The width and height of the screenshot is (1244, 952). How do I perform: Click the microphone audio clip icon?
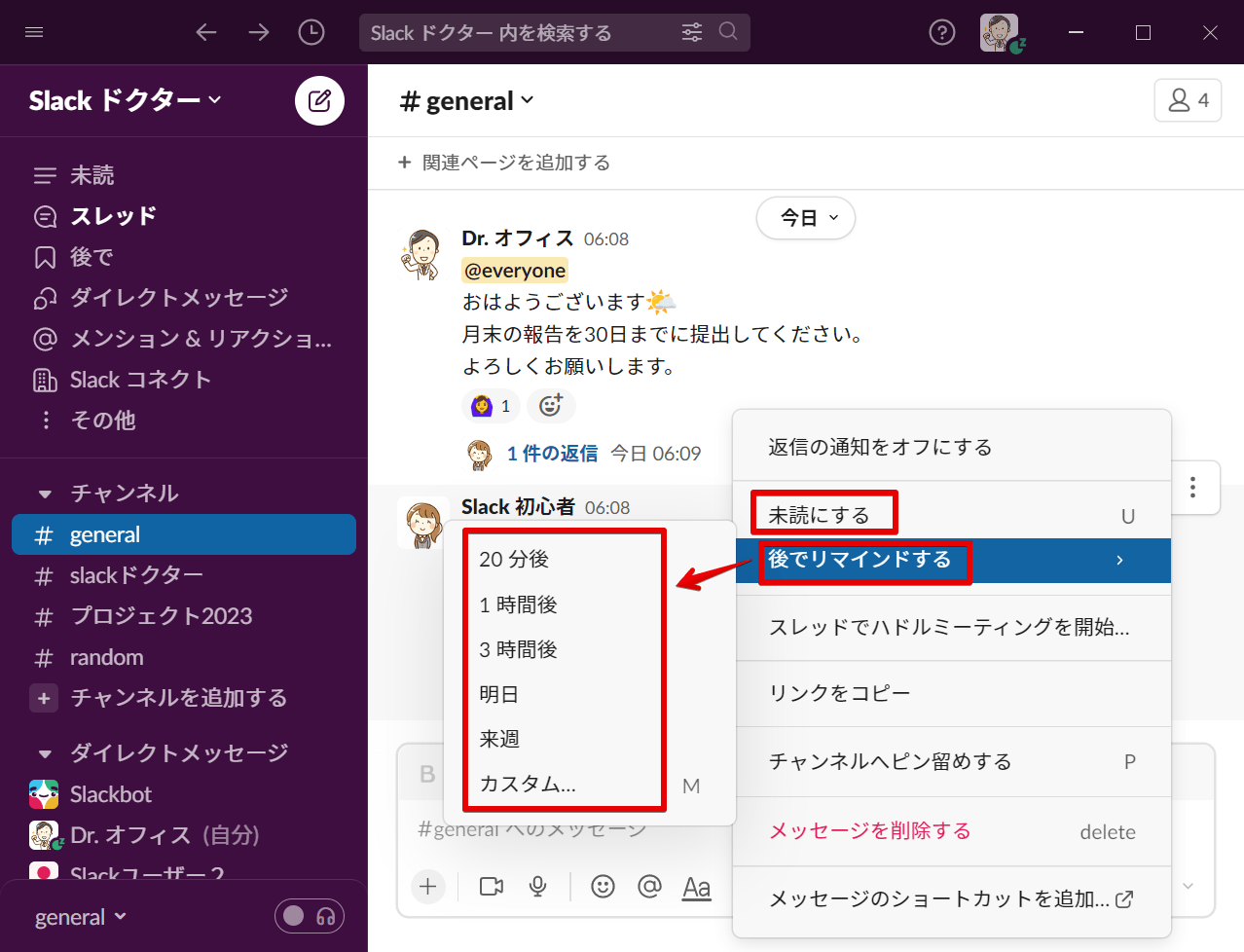click(537, 886)
